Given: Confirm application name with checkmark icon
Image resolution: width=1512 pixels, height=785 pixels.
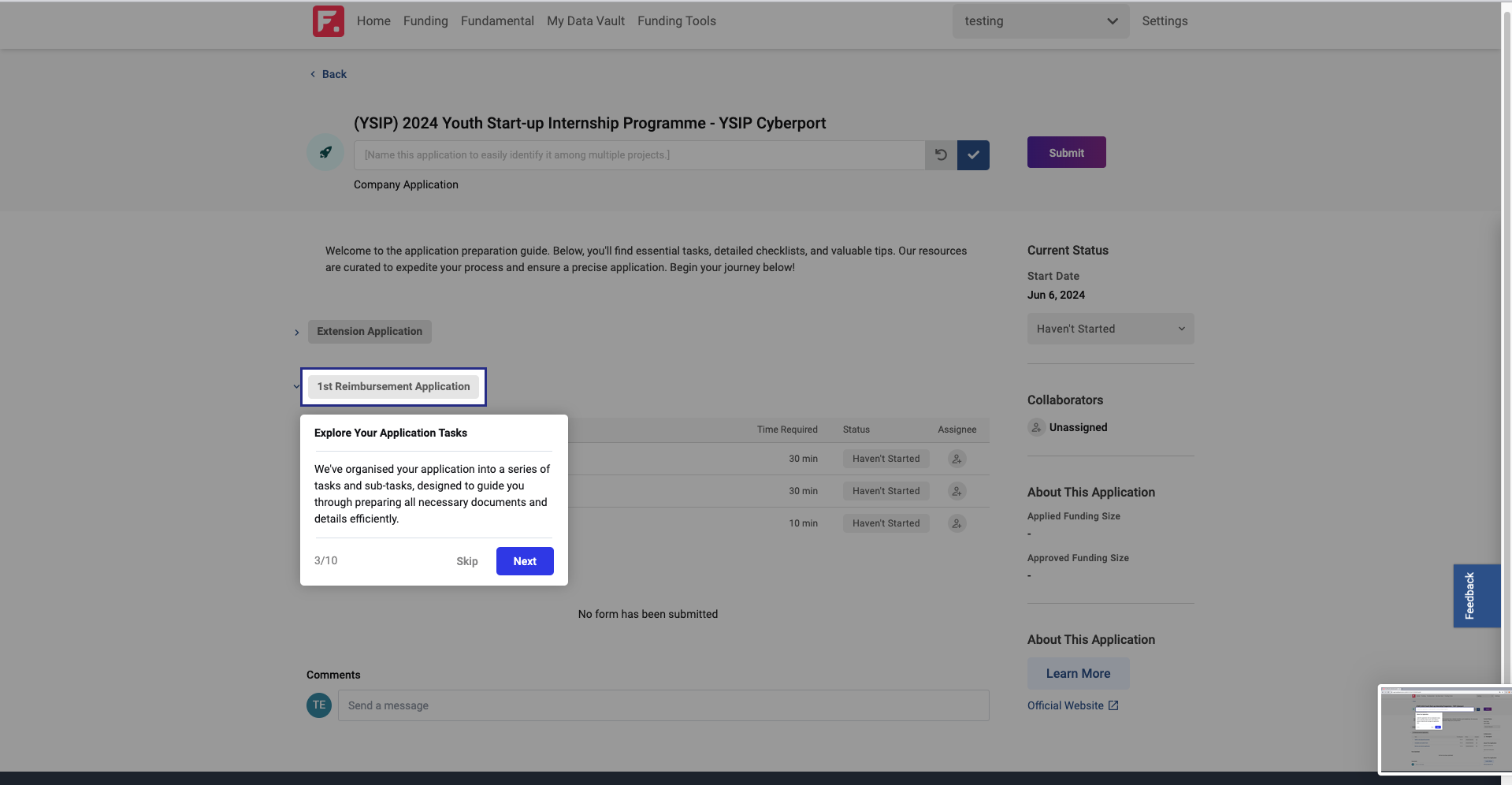Looking at the screenshot, I should tap(973, 155).
